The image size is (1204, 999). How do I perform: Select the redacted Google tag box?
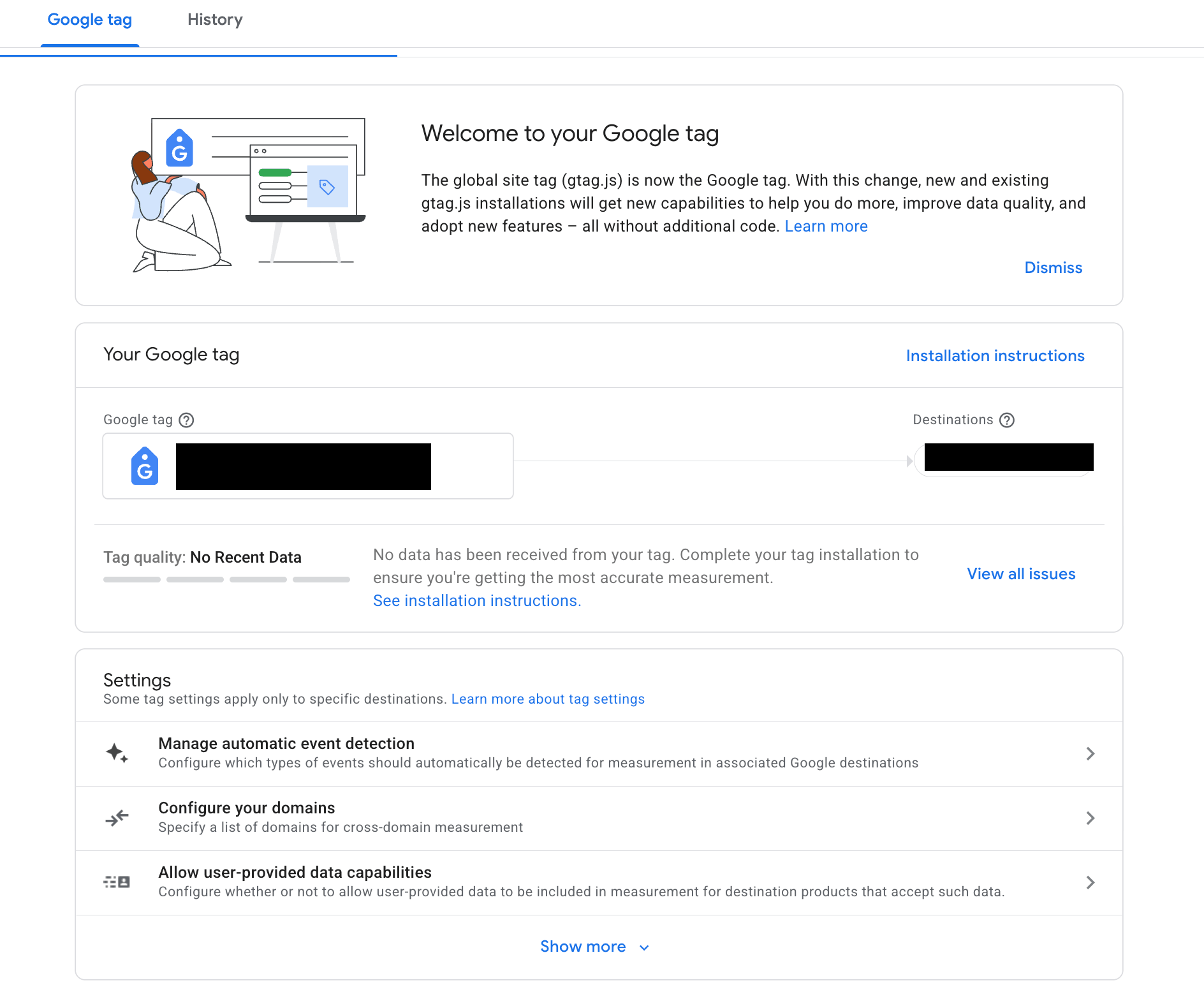(x=308, y=466)
